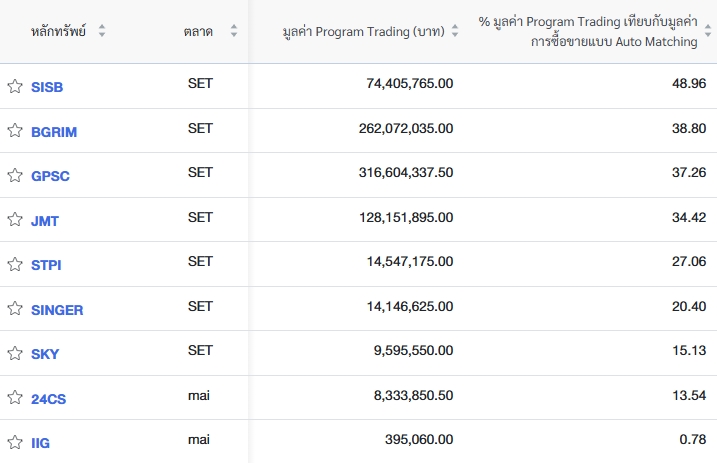Viewport: 717px width, 463px height.
Task: View GPSC security details
Action: [x=50, y=176]
